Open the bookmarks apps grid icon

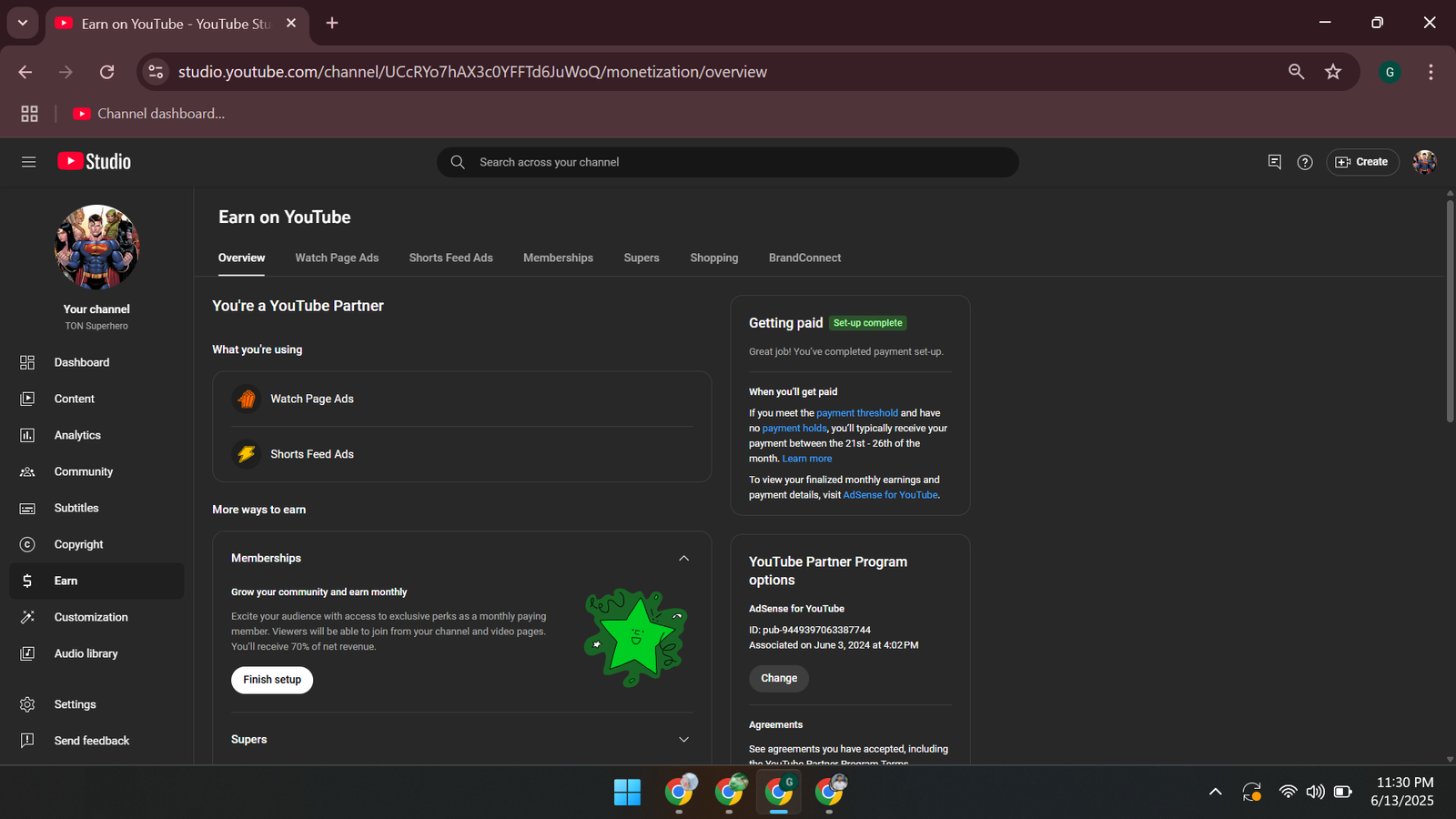pos(29,114)
